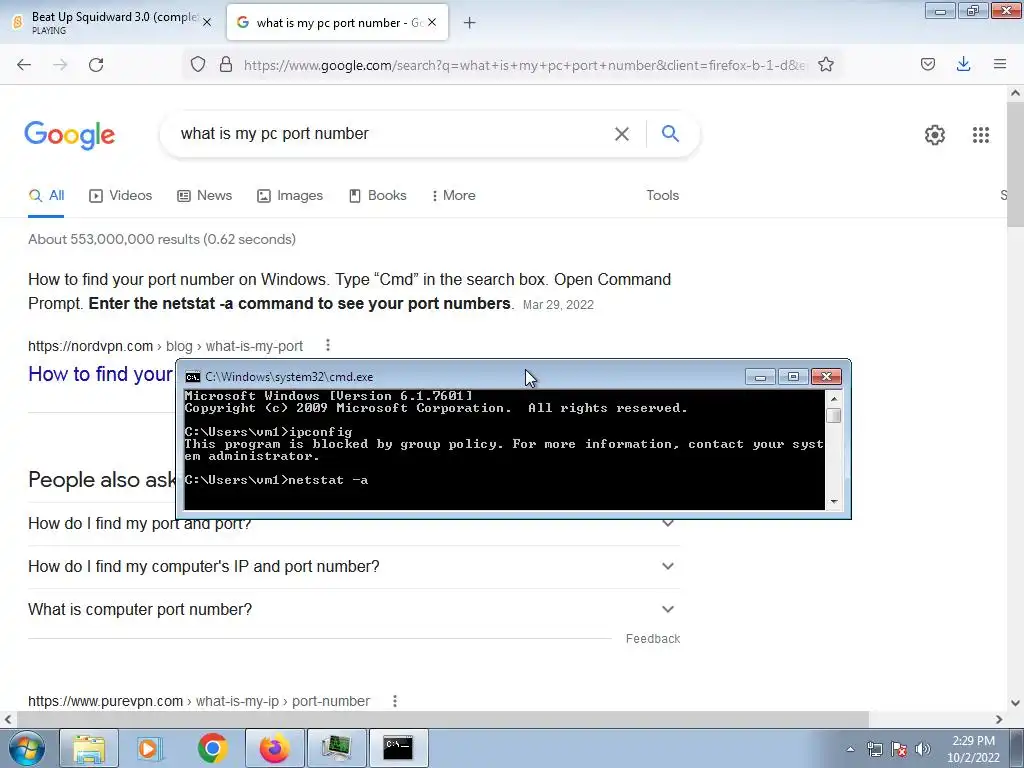Bookmark this page with the star
1024x768 pixels.
[826, 65]
